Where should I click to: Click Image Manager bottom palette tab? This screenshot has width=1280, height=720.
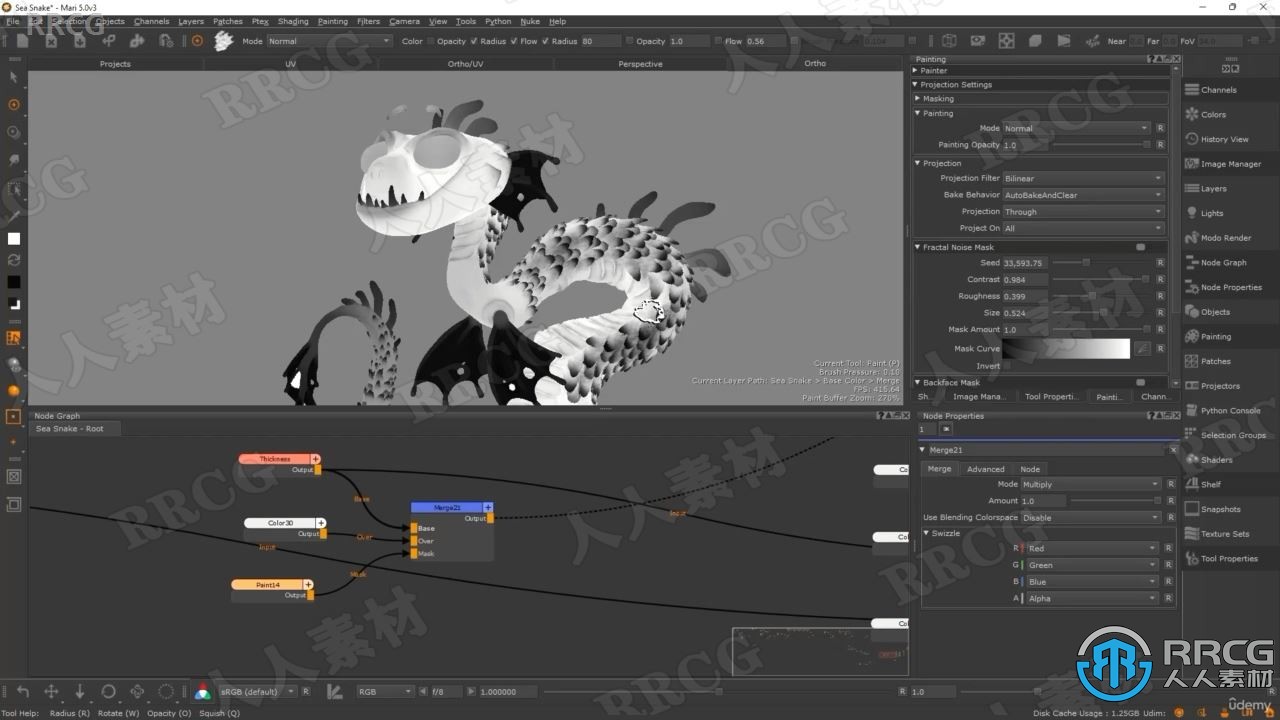click(x=979, y=397)
